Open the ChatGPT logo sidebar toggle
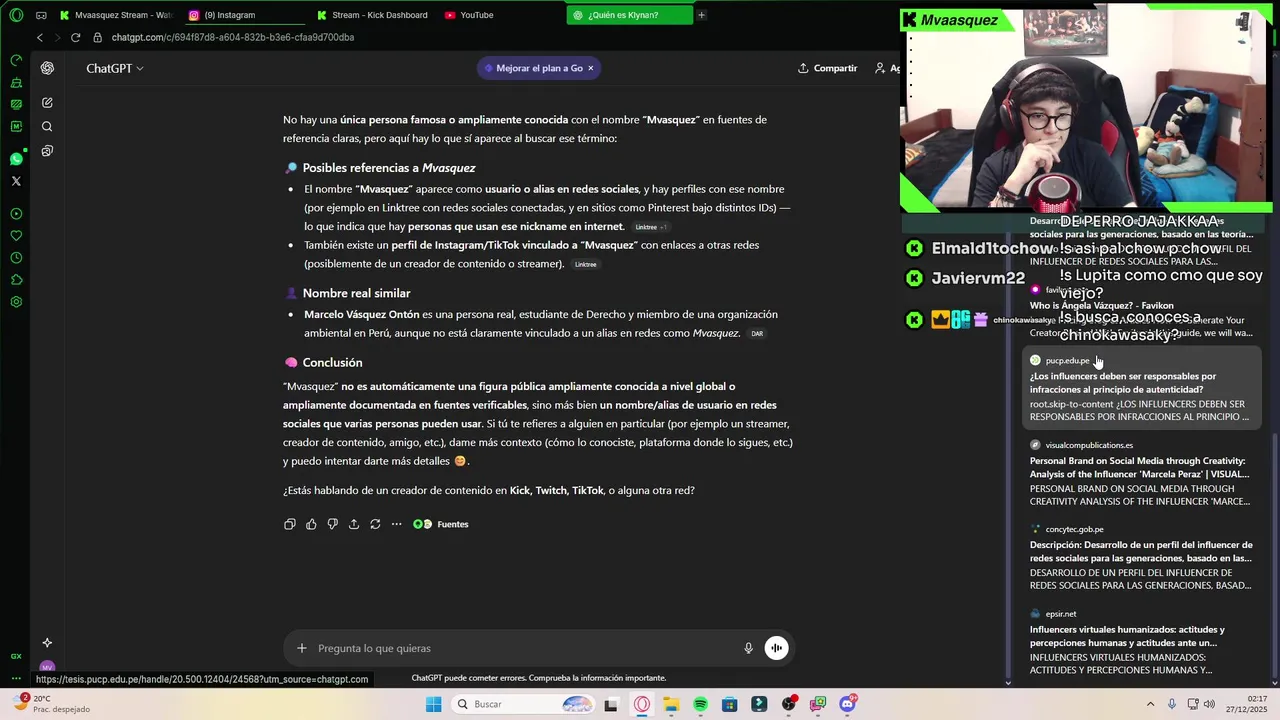Image resolution: width=1280 pixels, height=720 pixels. (47, 68)
